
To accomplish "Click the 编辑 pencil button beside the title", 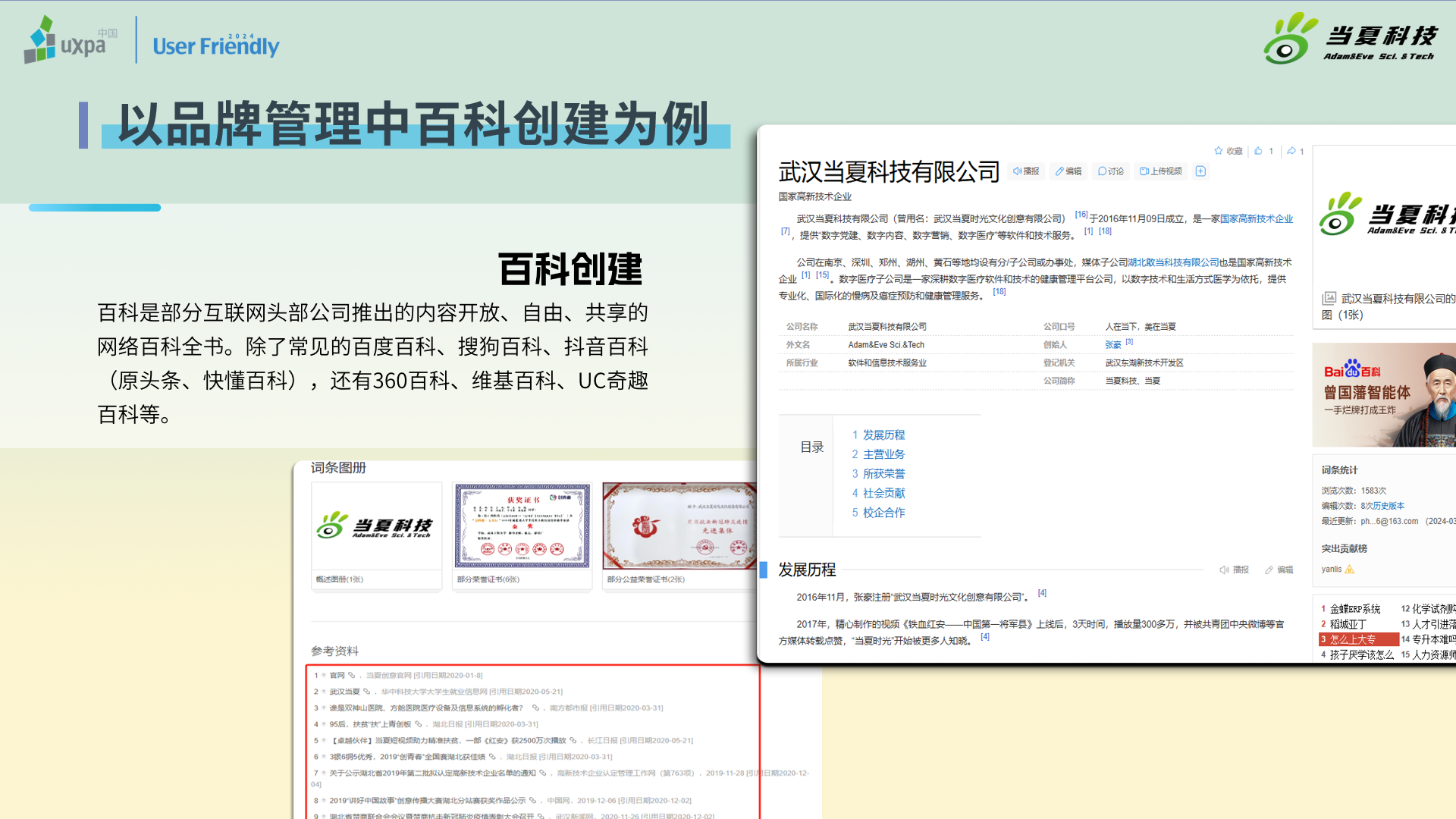I will [1068, 171].
